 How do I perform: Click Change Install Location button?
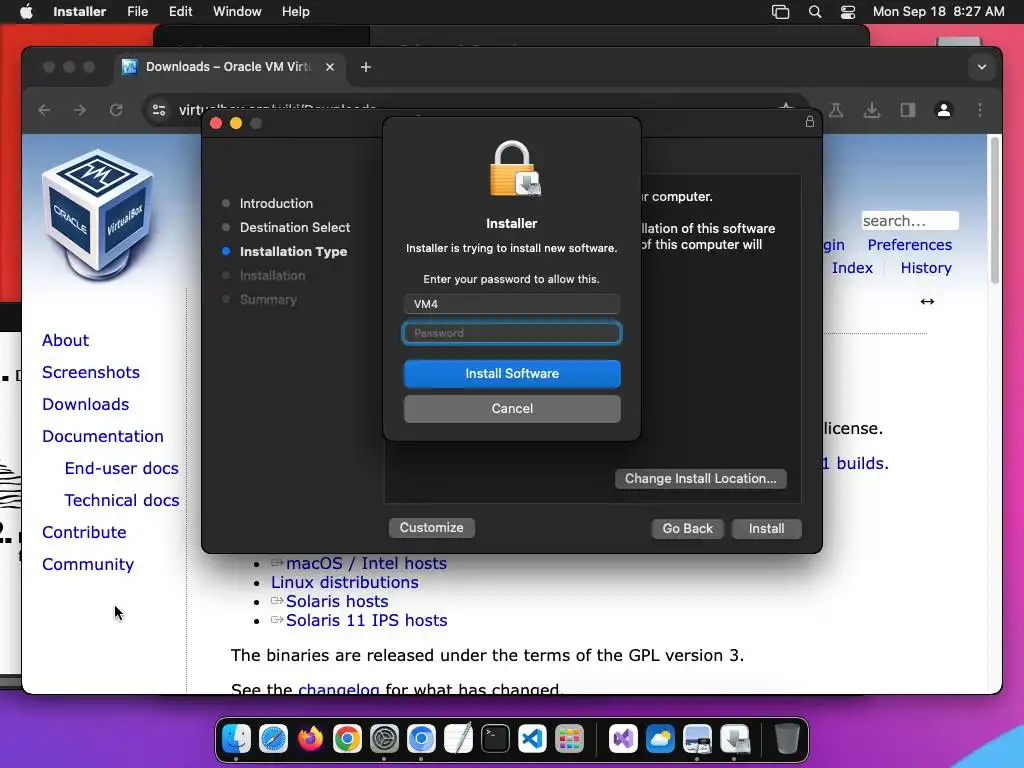tap(701, 479)
